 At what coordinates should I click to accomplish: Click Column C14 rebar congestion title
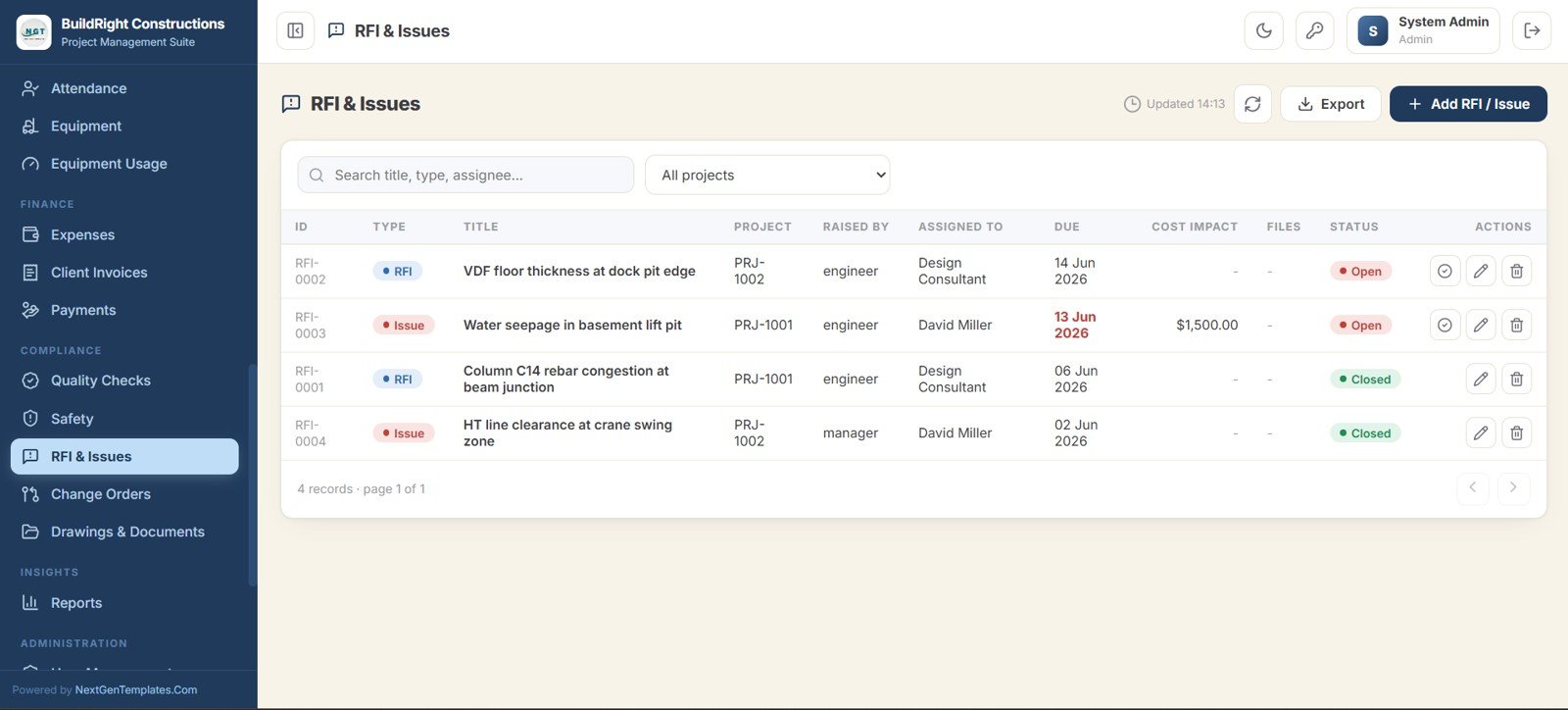tap(566, 379)
